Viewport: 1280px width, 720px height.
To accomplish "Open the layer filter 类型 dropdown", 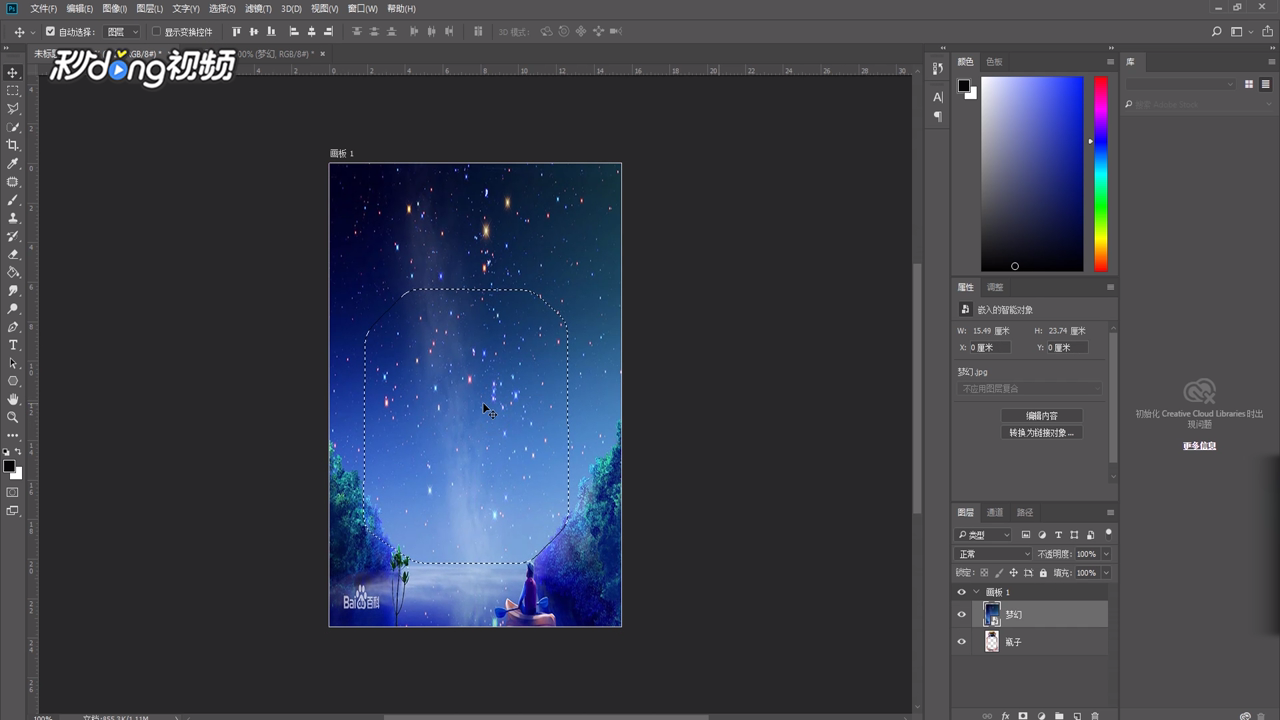I will (x=984, y=535).
